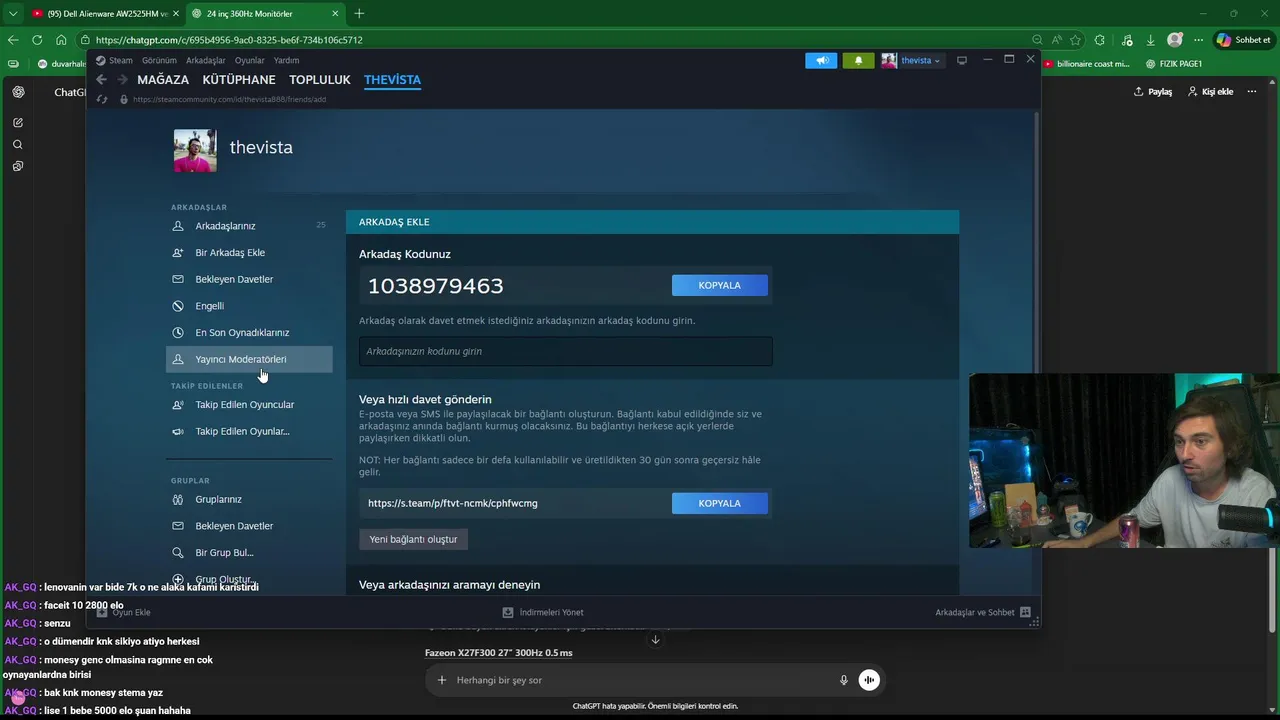This screenshot has width=1280, height=720.
Task: Copy the friend code with KOPYALA
Action: point(720,285)
